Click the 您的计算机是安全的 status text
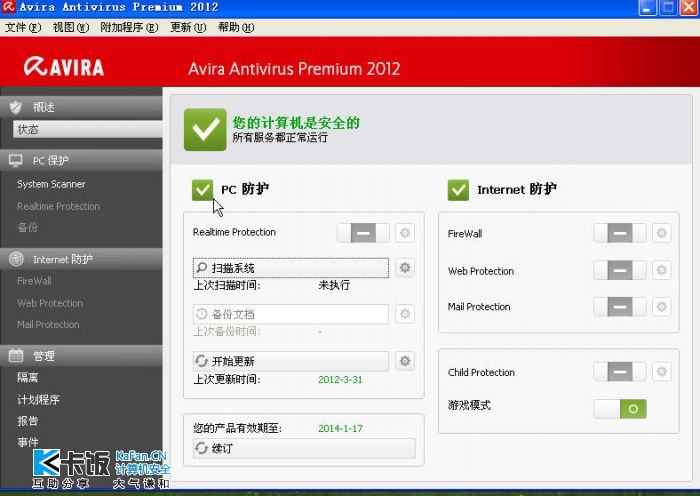 [296, 123]
